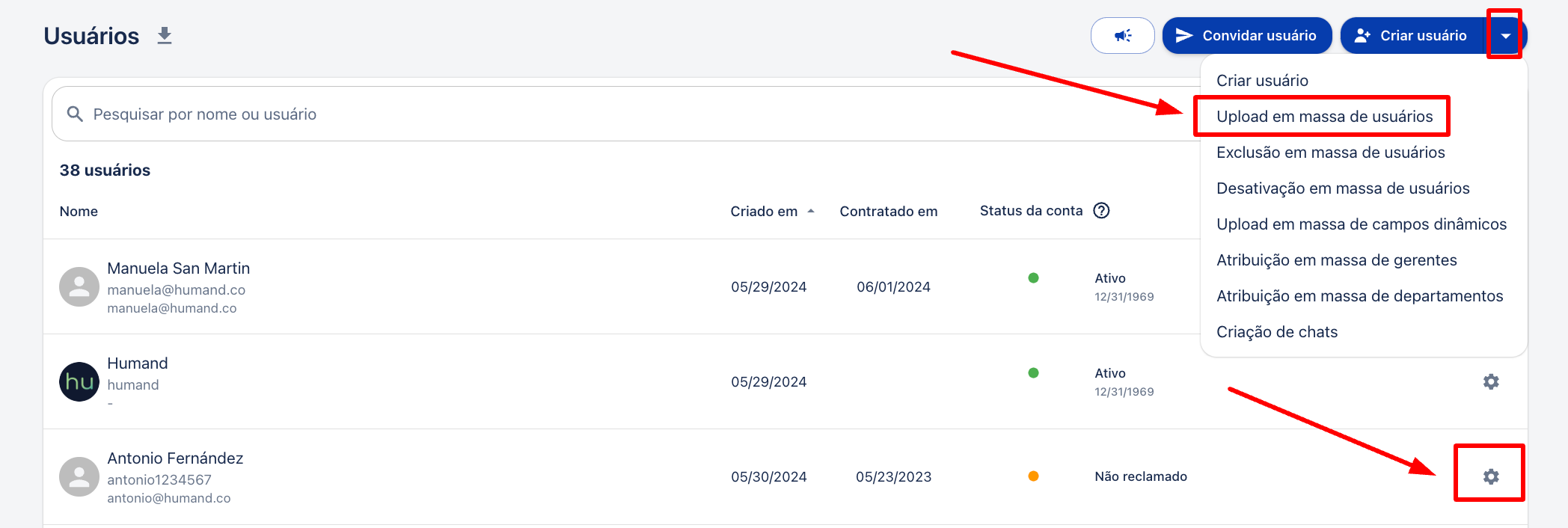Sort by Criado em column arrow
Viewport: 1568px width, 528px height.
[811, 212]
